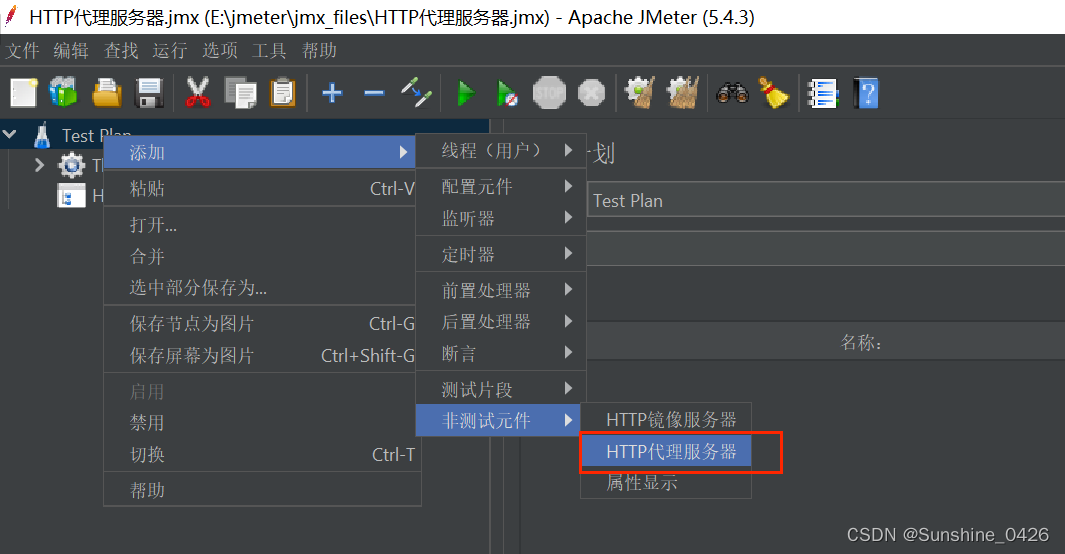Click the Copy icon in toolbar
1065x554 pixels.
tap(240, 93)
